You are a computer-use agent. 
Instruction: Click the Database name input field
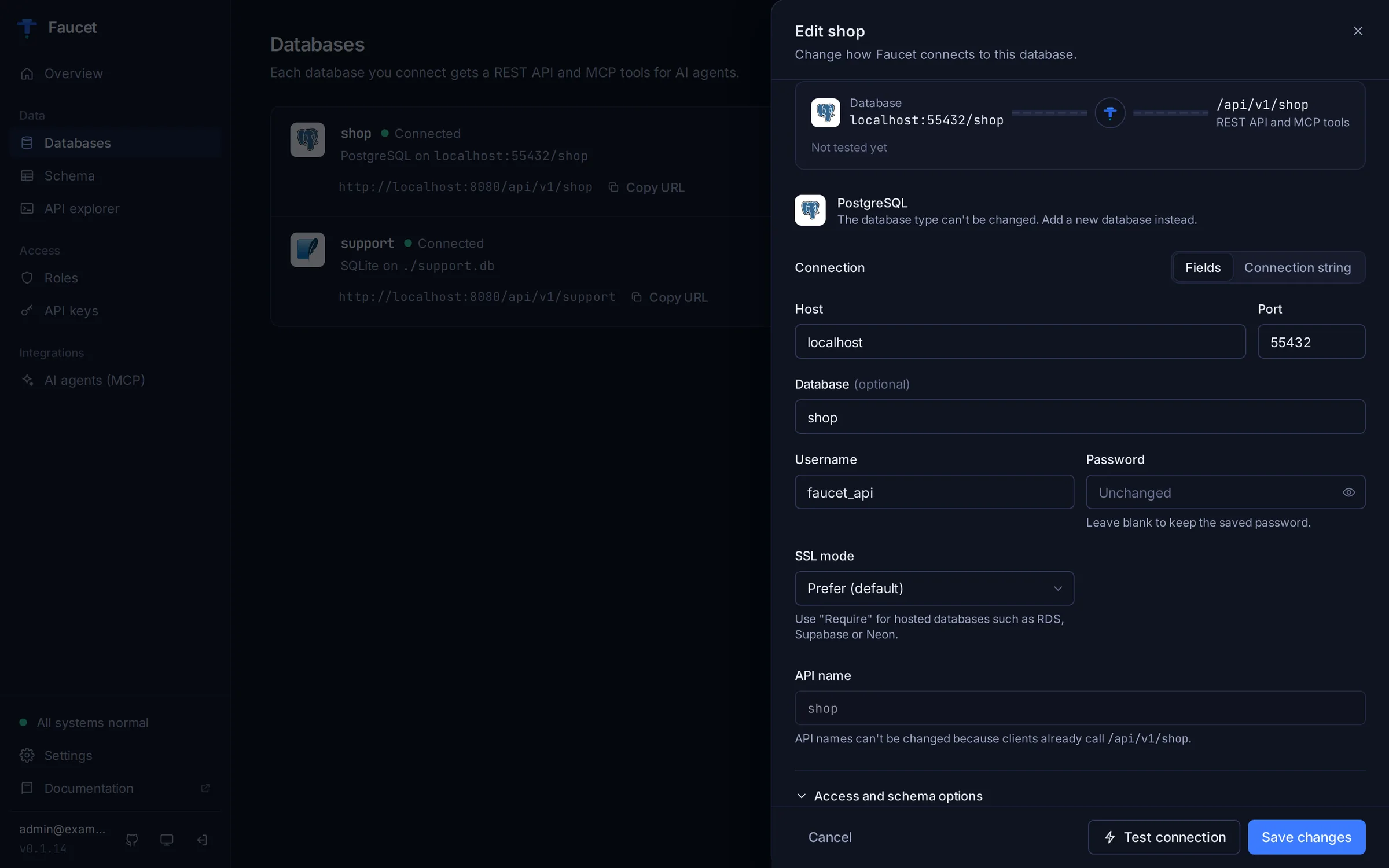point(1080,417)
